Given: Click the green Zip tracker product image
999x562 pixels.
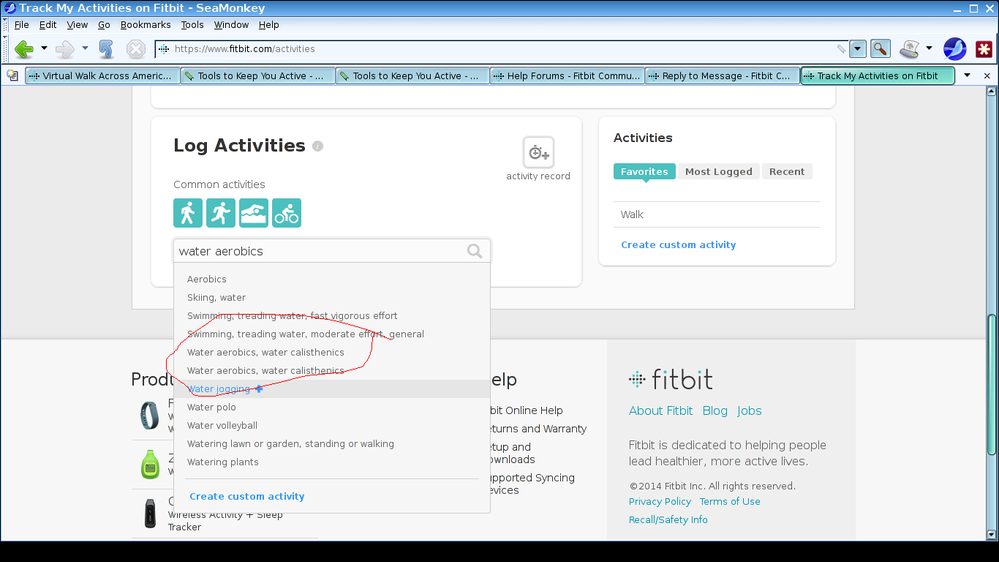Looking at the screenshot, I should (x=150, y=464).
